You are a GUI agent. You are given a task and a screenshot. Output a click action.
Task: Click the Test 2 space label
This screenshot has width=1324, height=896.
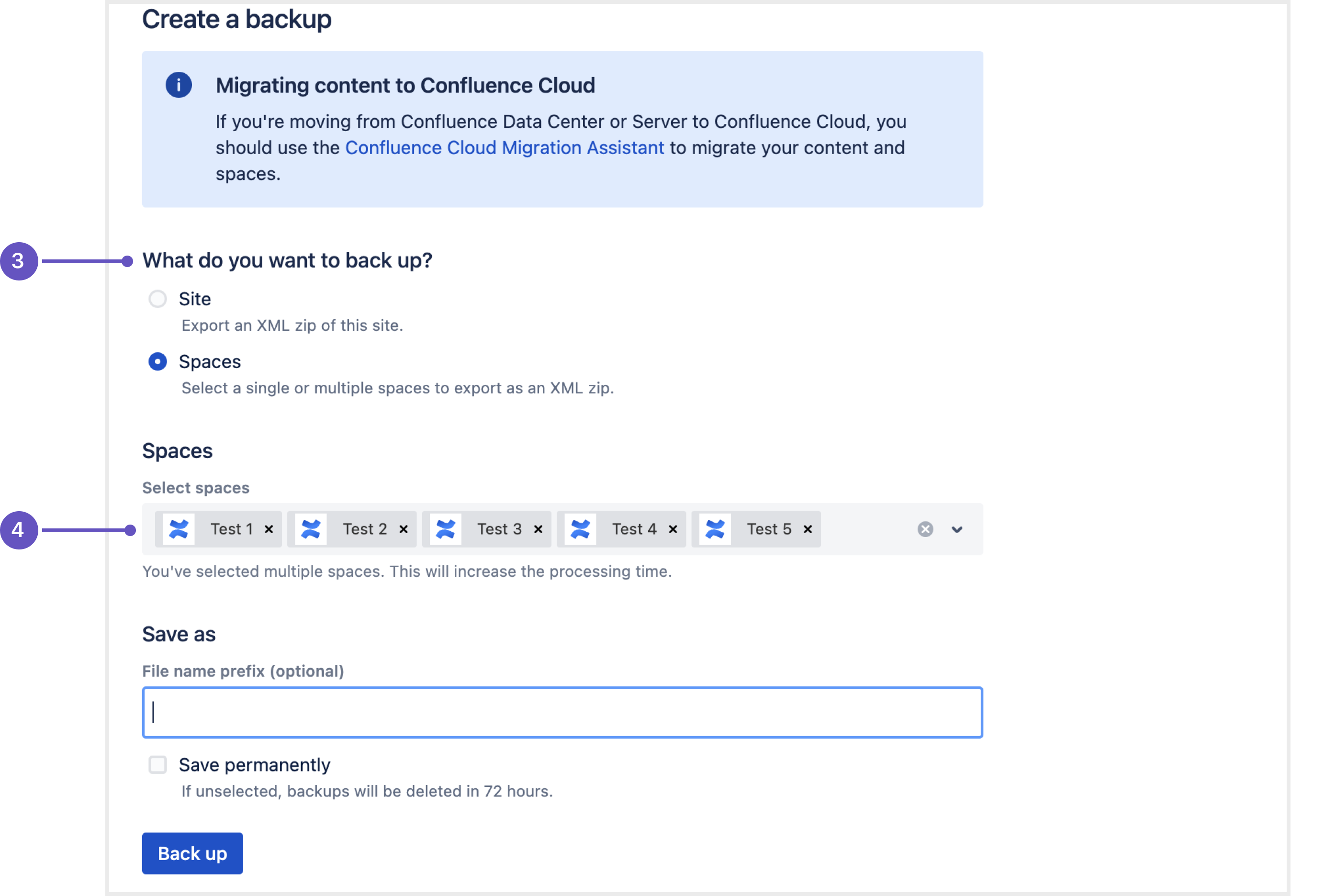click(365, 529)
